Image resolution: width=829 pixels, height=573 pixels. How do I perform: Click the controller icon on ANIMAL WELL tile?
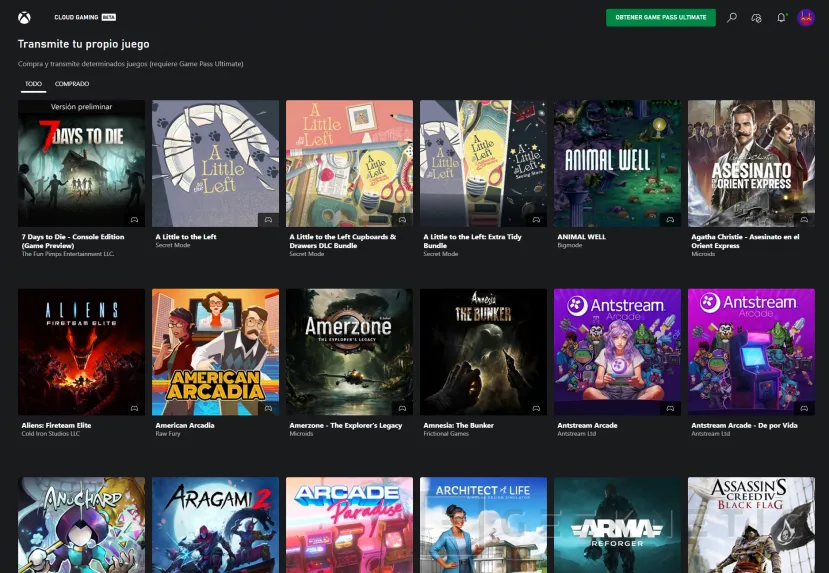point(670,219)
